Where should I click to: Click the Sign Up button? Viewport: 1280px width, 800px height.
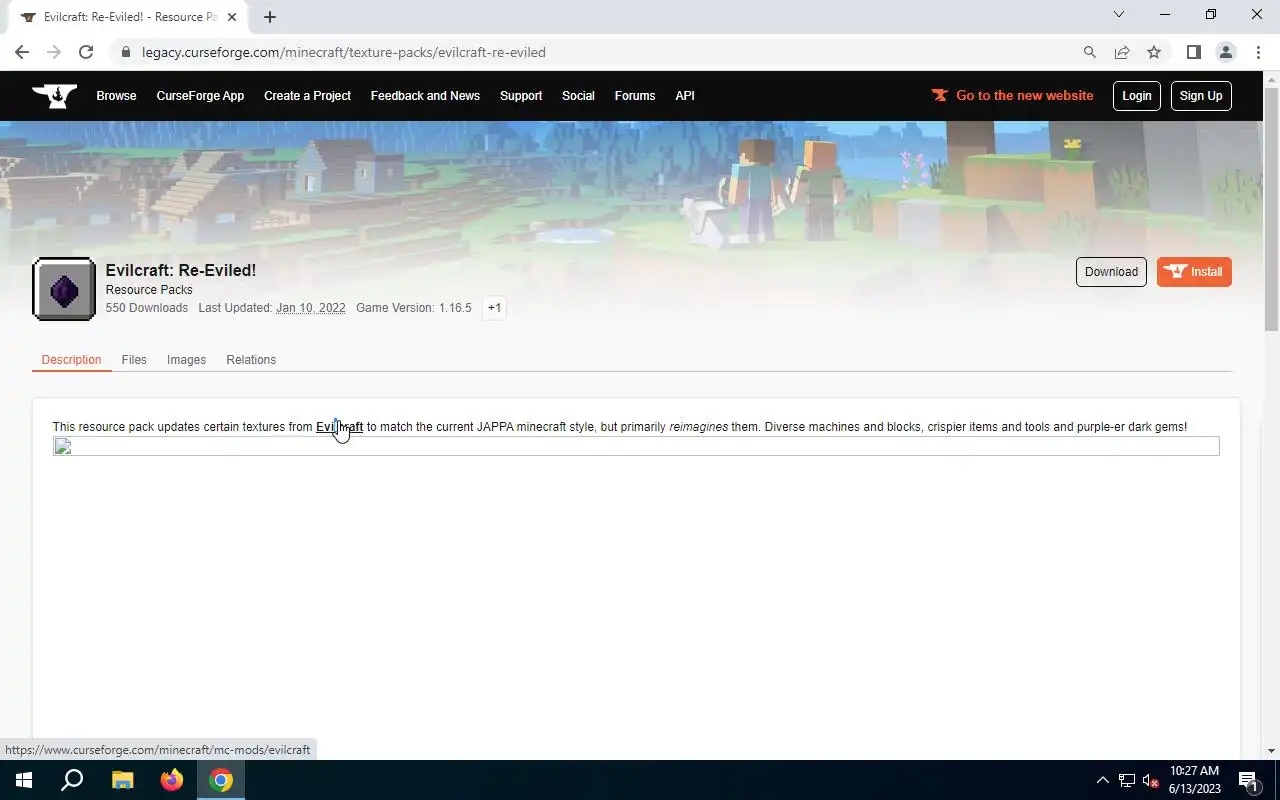tap(1201, 96)
